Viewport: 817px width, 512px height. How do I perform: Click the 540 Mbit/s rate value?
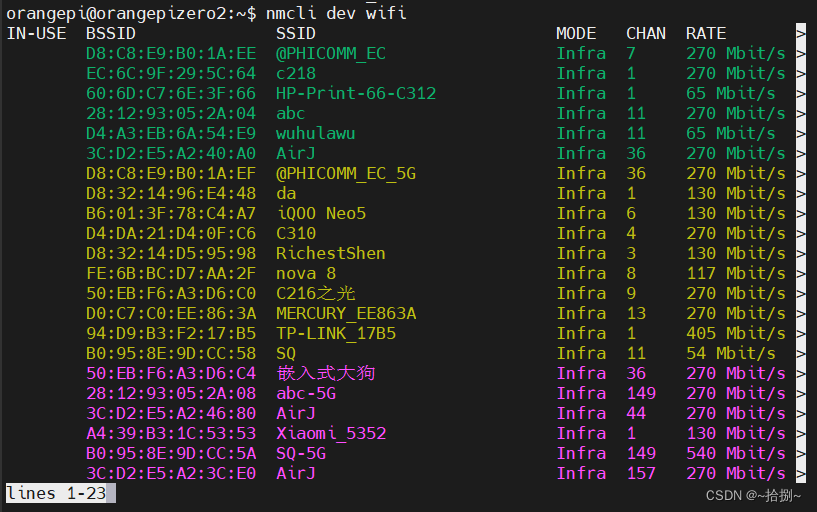(736, 453)
